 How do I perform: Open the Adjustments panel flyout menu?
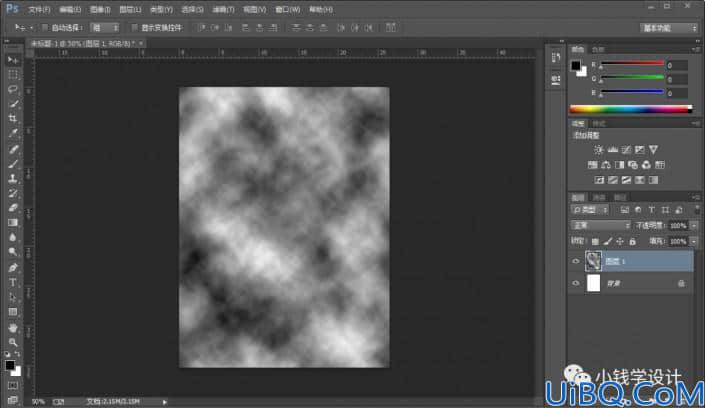point(696,123)
